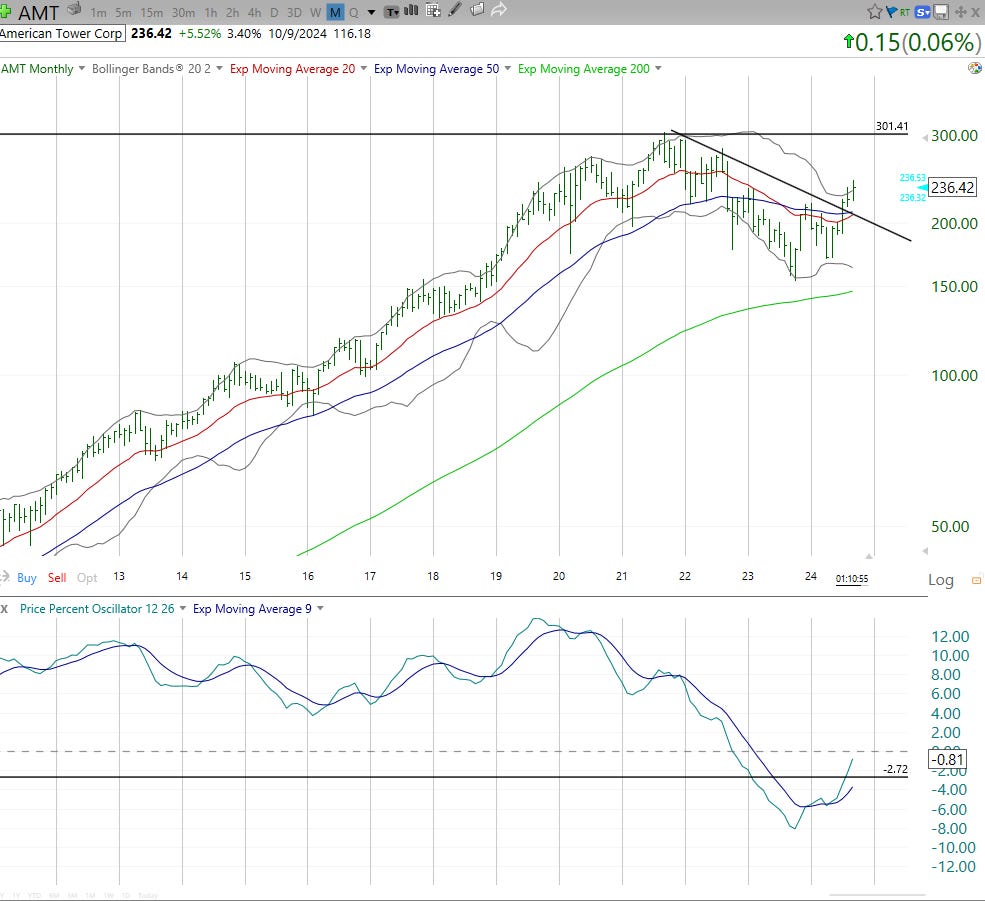
Task: Select the 15m timeframe
Action: pyautogui.click(x=151, y=13)
